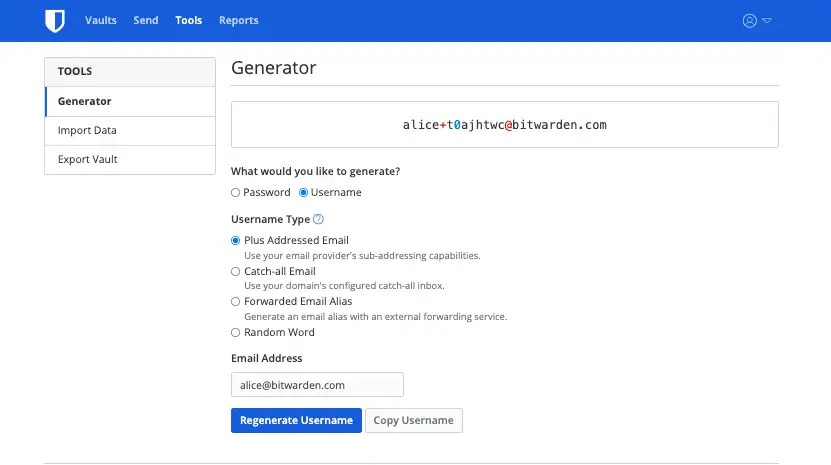Click the 'What would you like to generate?' label
831x465 pixels.
[x=315, y=171]
